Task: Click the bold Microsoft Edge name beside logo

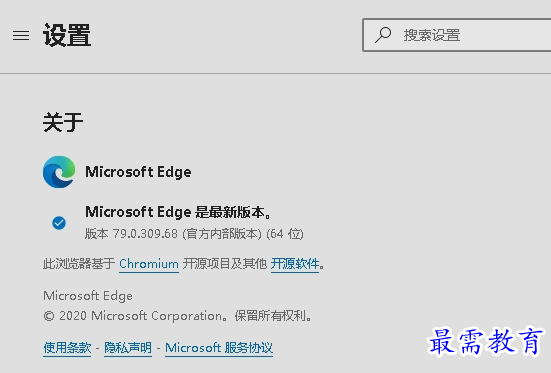Action: point(138,172)
